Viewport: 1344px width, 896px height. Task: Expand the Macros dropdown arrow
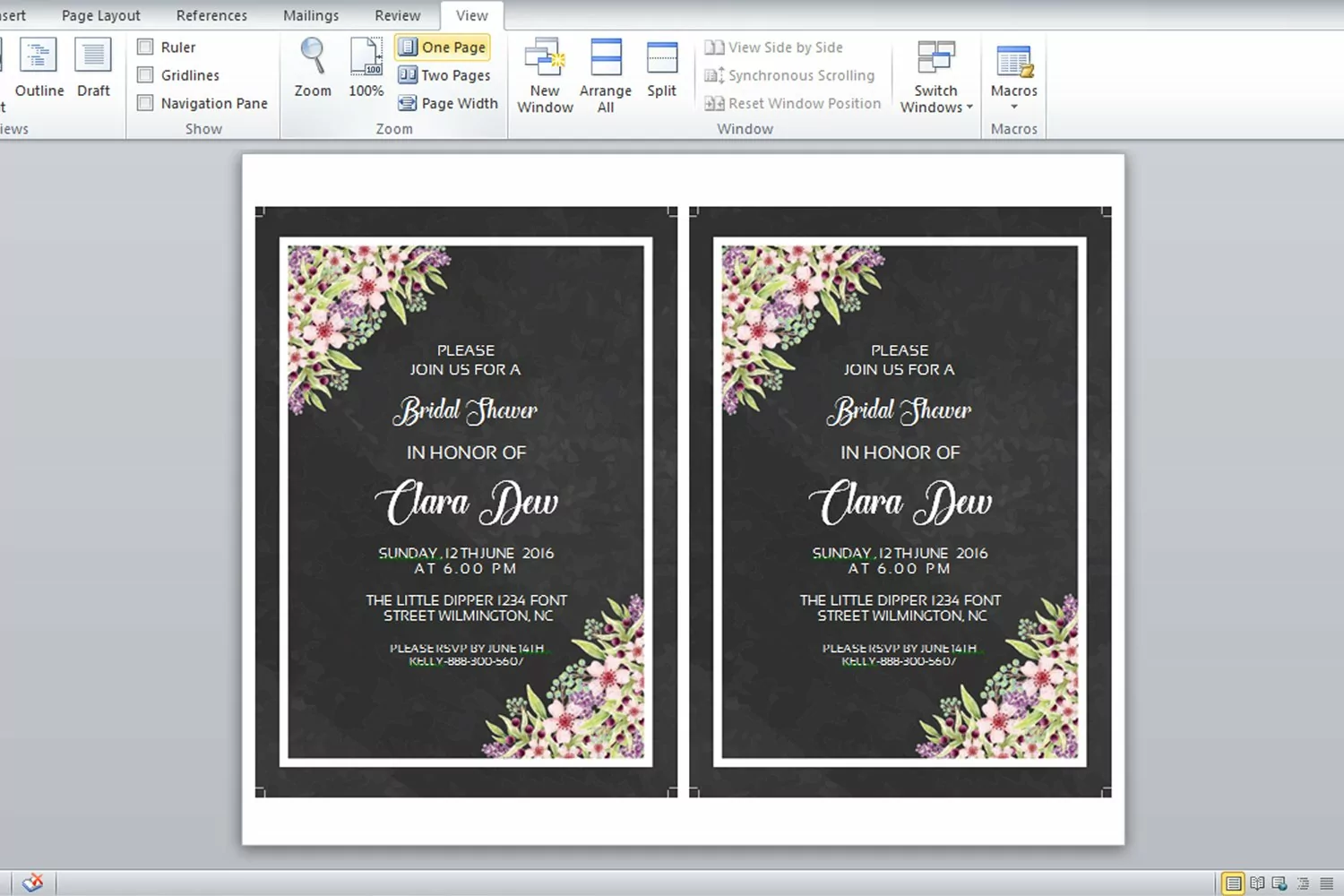(x=1014, y=108)
